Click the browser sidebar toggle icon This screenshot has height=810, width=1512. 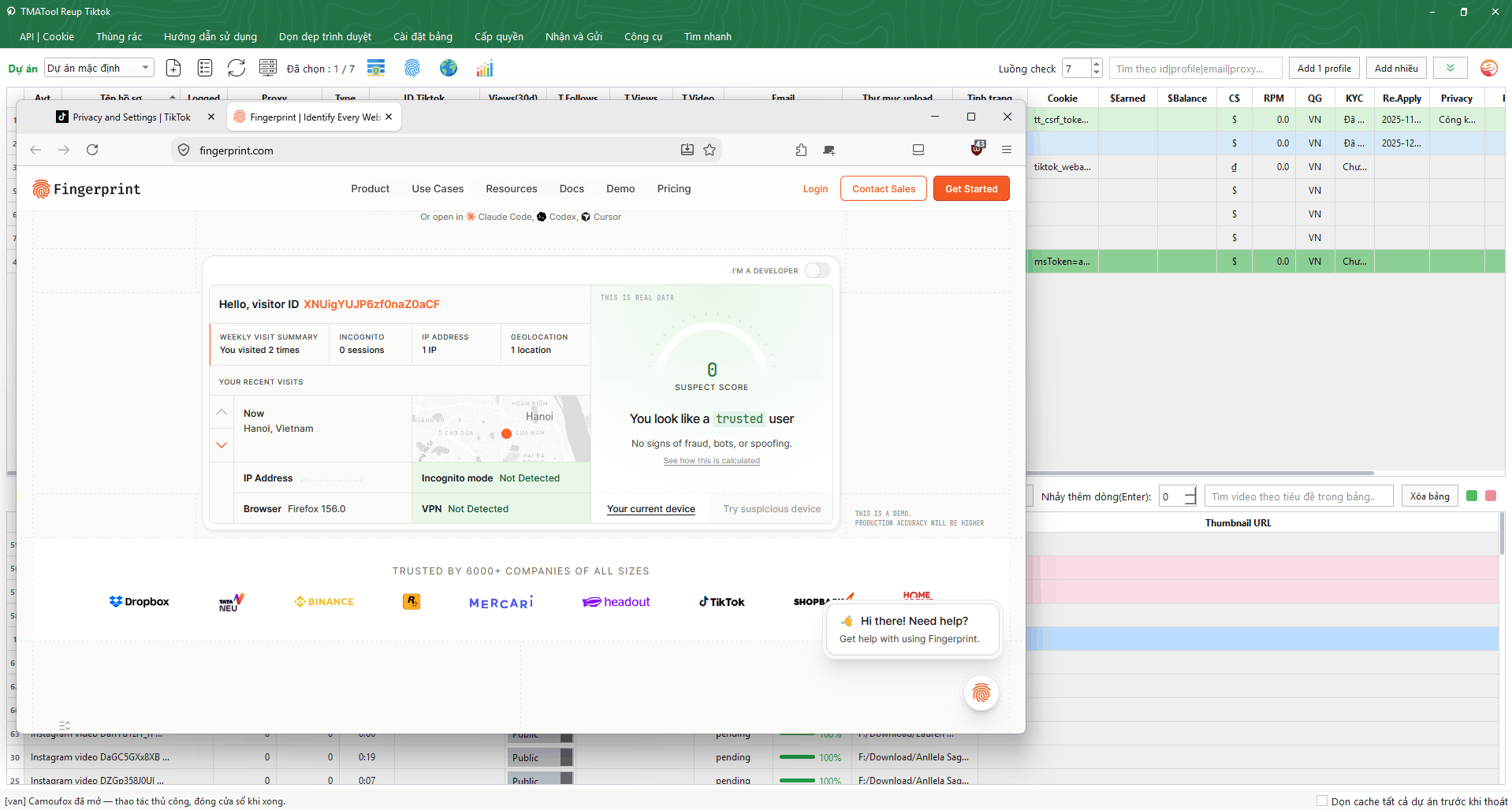pos(918,150)
